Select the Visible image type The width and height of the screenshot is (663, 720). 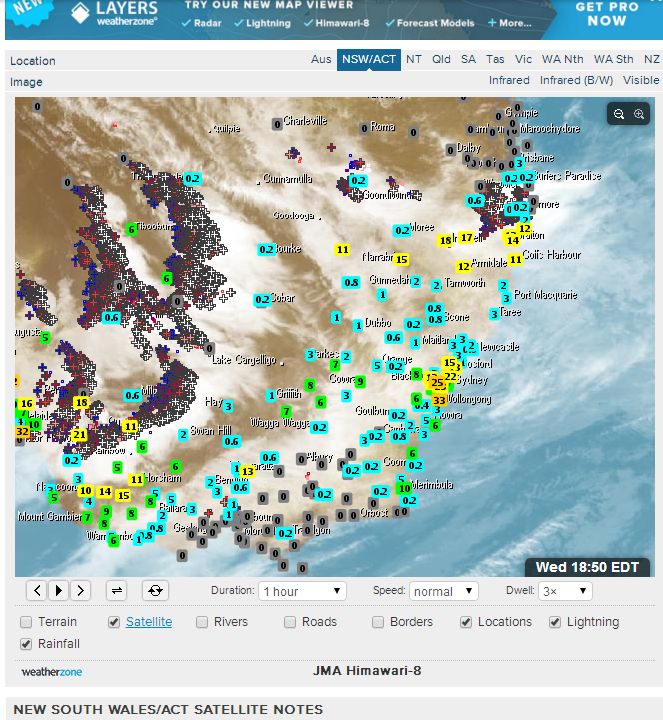point(641,80)
